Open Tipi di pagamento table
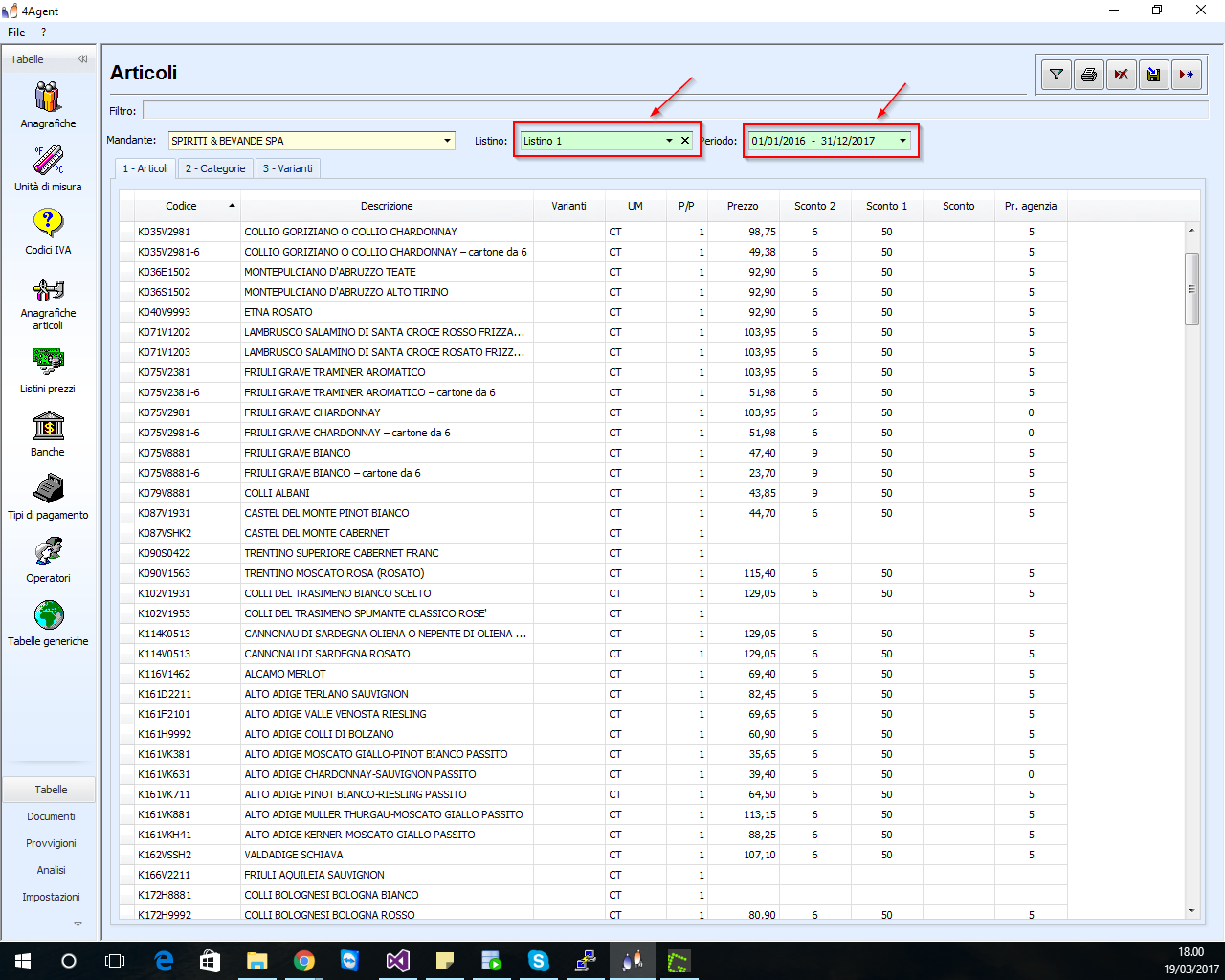 48,497
